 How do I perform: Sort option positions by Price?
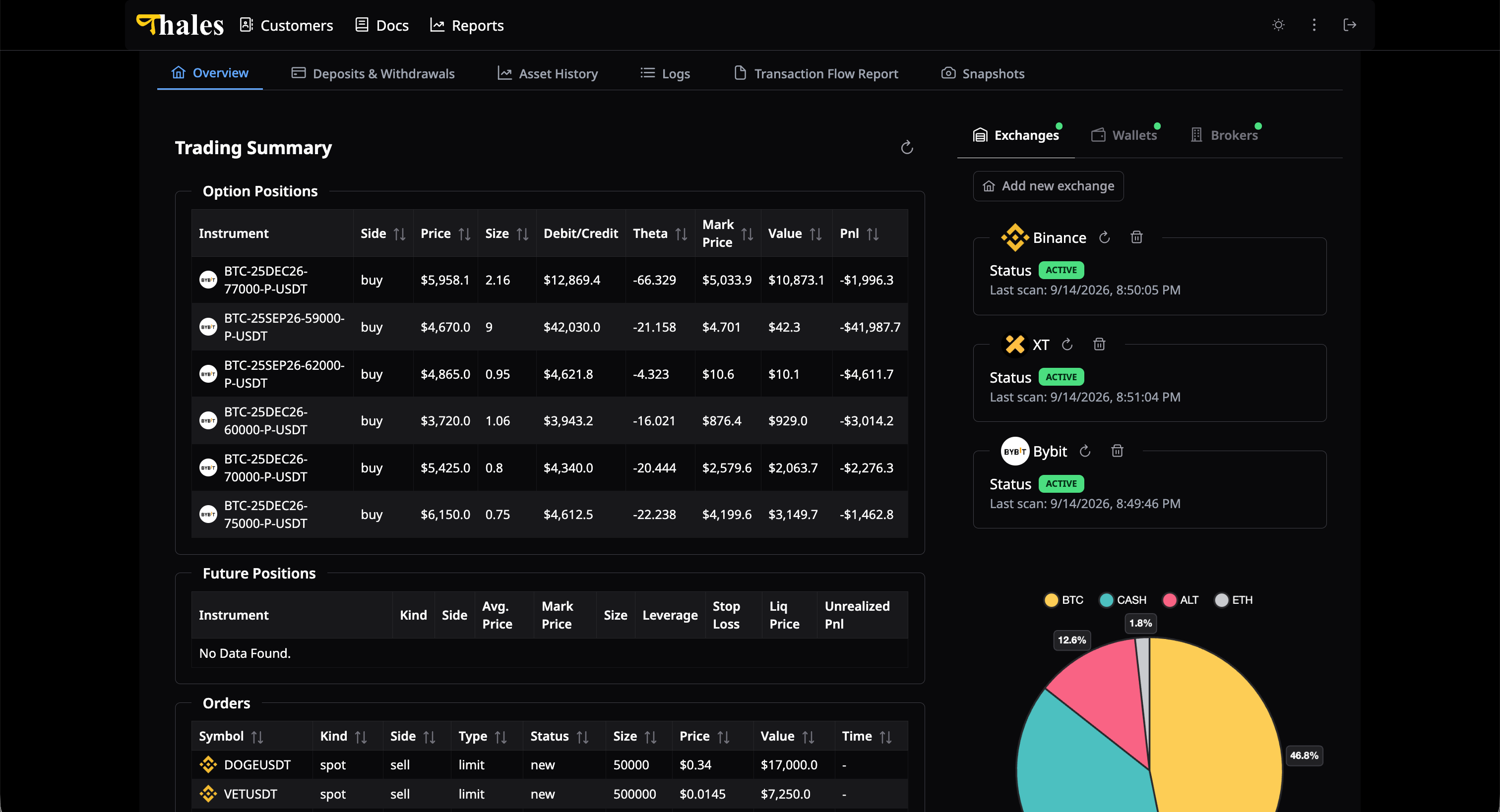(x=464, y=234)
